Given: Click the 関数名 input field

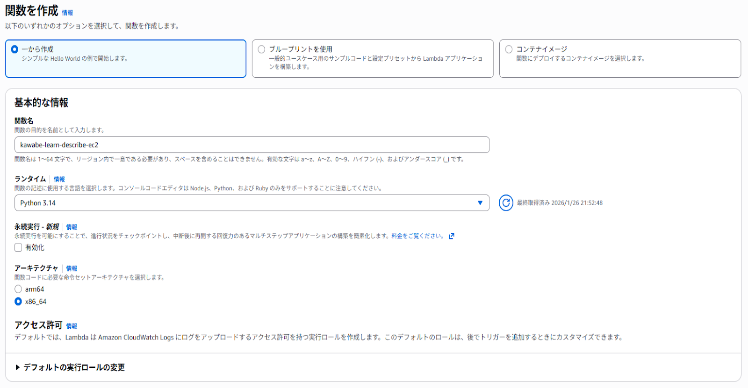Looking at the screenshot, I should (252, 145).
